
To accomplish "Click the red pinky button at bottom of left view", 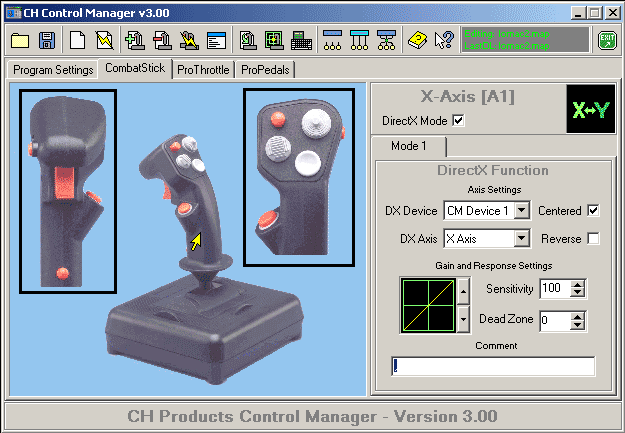I will [x=63, y=274].
